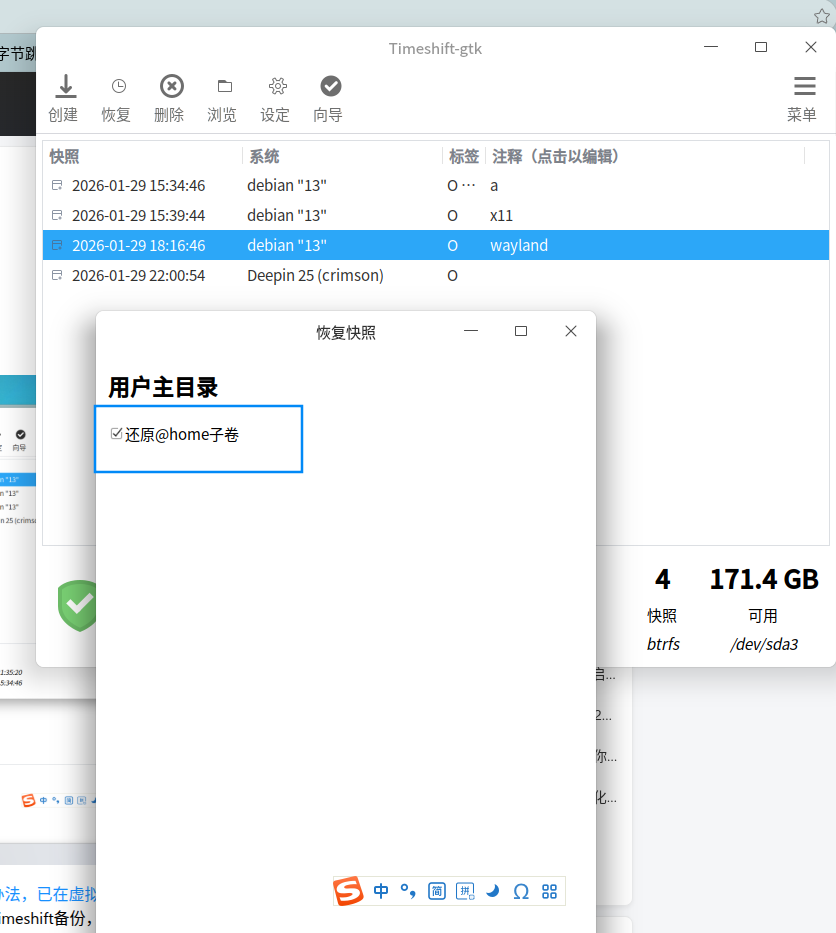Toggle simplified 简 character mode
The width and height of the screenshot is (836, 933).
pos(437,891)
